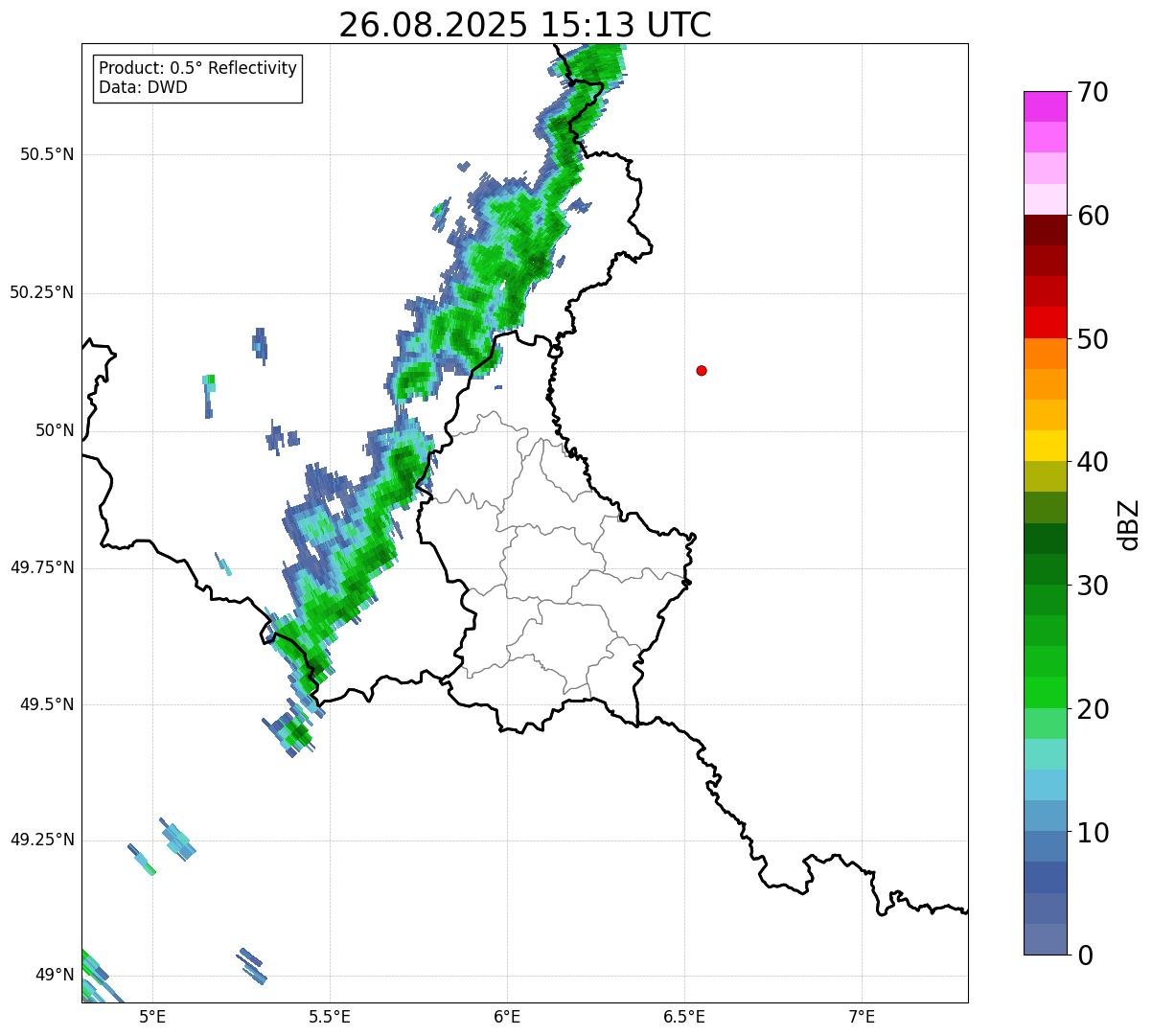Click the 10 tick on the colorbar
The image size is (1152, 1036).
coord(1092,832)
